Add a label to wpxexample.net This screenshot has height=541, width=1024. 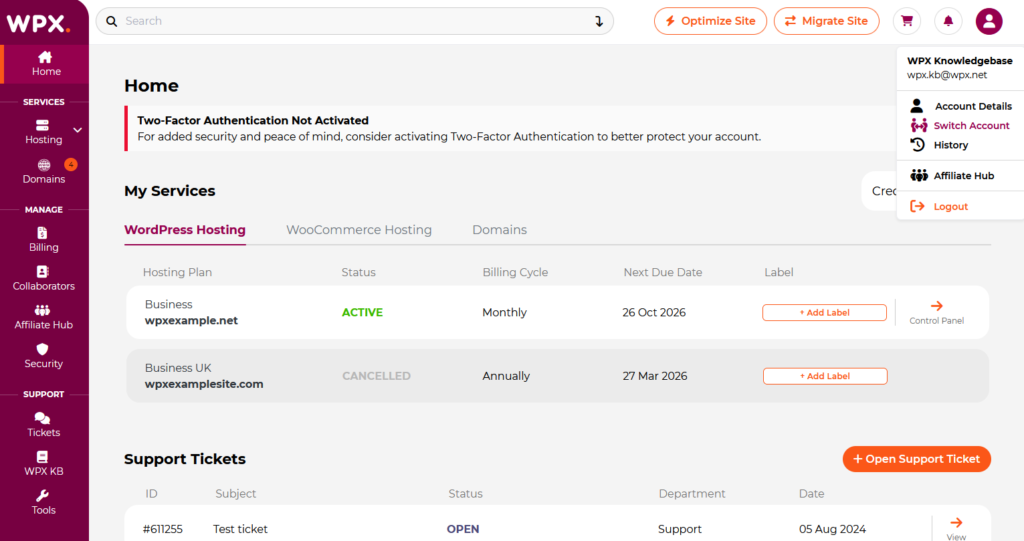(x=824, y=313)
